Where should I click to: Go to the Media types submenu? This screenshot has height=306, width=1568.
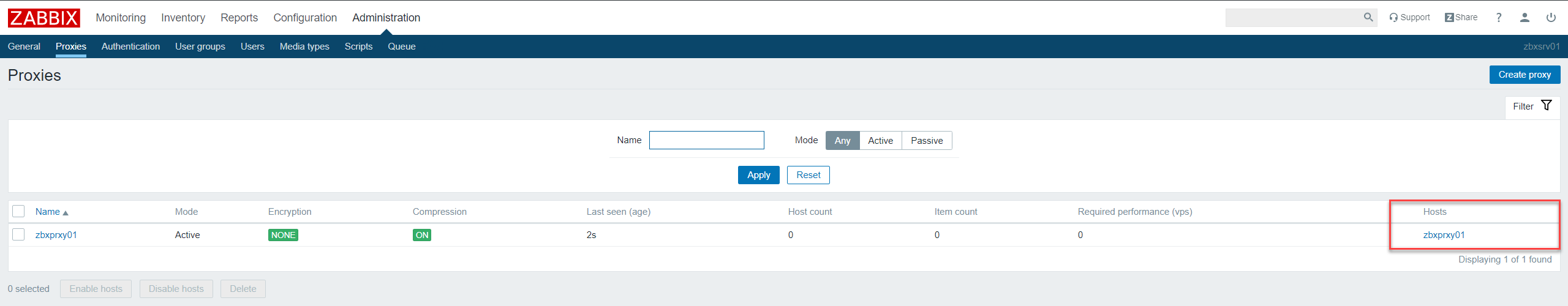point(304,47)
